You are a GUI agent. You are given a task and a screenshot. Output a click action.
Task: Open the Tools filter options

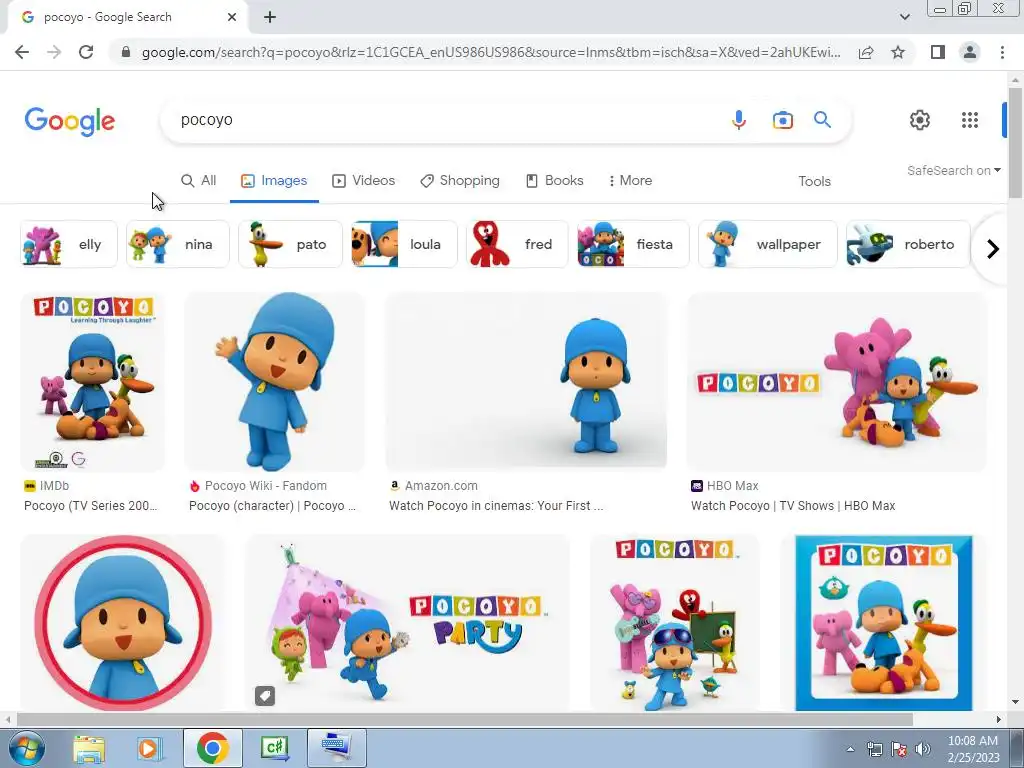(814, 182)
